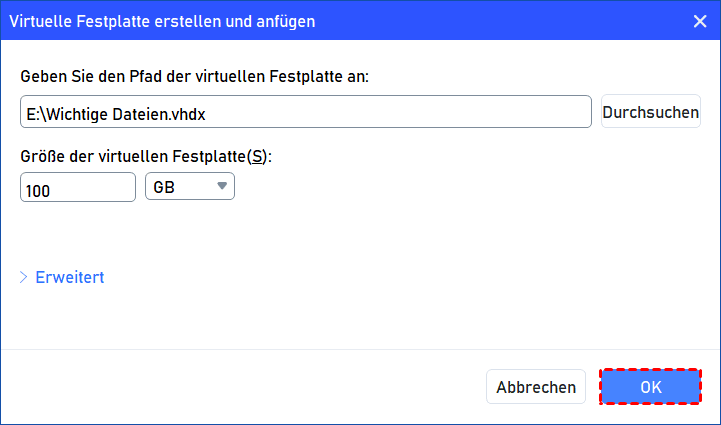Click the underlined S in the size label
Screen dimensions: 721x425
(x=259, y=156)
